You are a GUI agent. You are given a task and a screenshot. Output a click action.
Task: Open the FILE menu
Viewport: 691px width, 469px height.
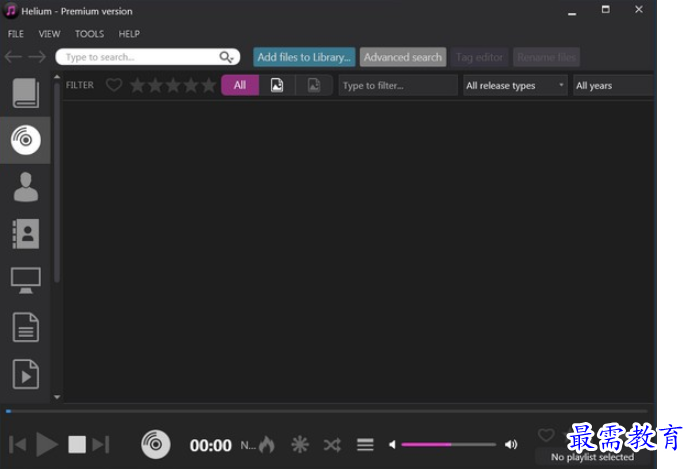pyautogui.click(x=16, y=34)
